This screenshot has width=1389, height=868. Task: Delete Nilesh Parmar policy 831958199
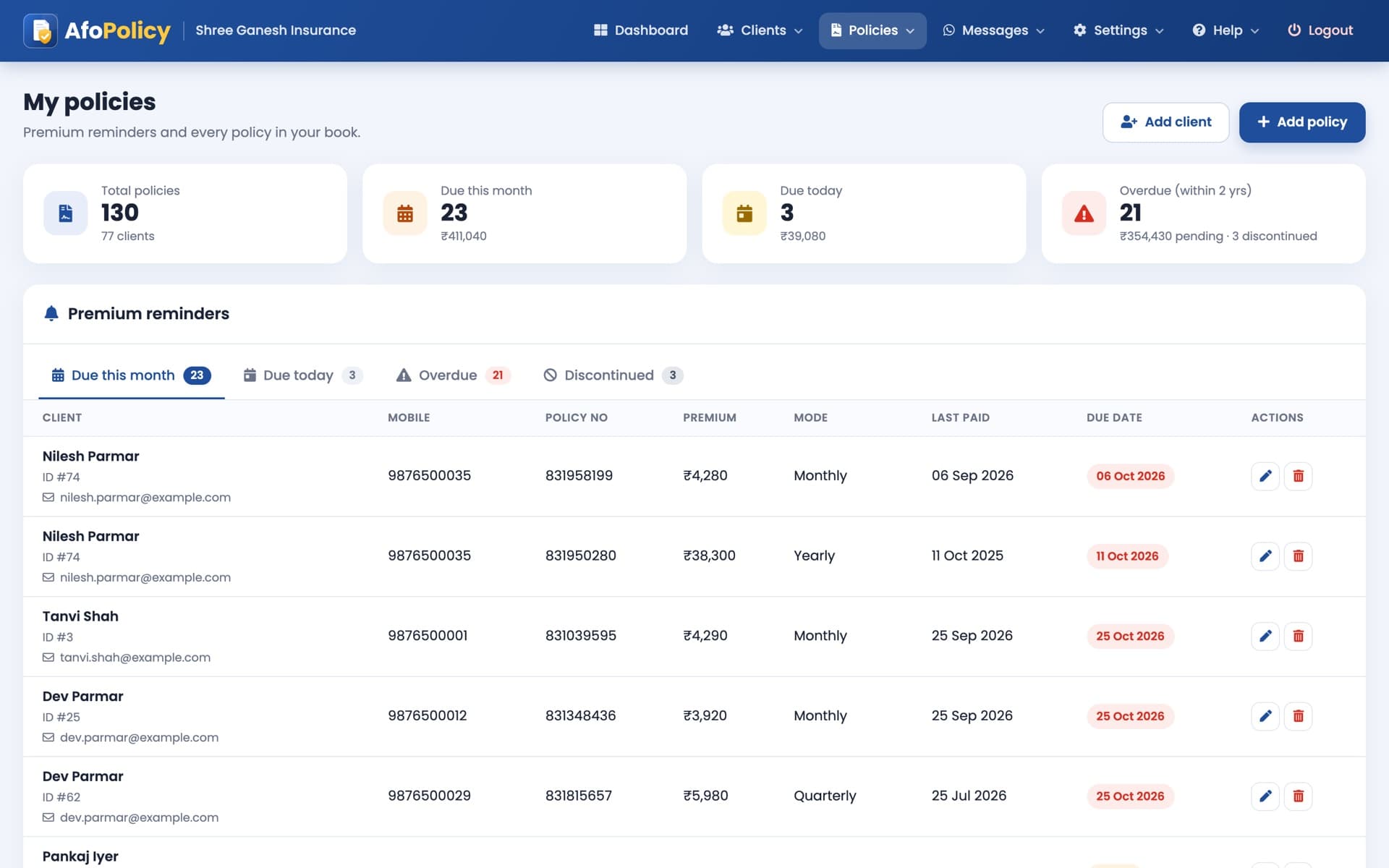(x=1299, y=476)
